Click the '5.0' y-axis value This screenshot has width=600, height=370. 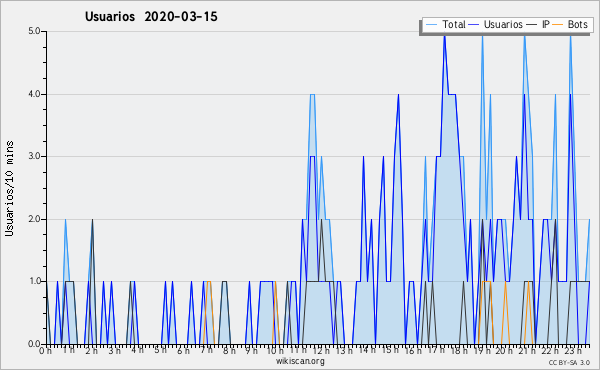click(34, 31)
